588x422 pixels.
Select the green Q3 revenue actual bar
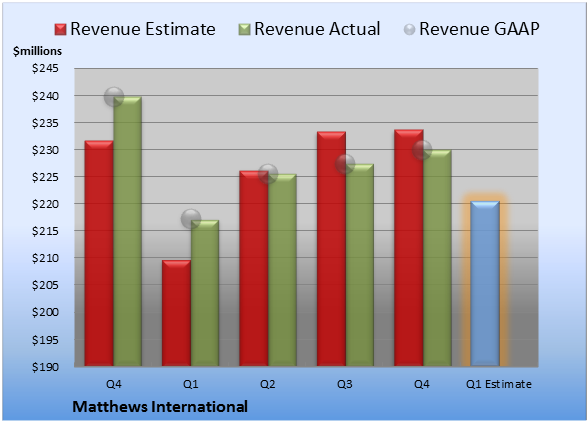pos(360,265)
